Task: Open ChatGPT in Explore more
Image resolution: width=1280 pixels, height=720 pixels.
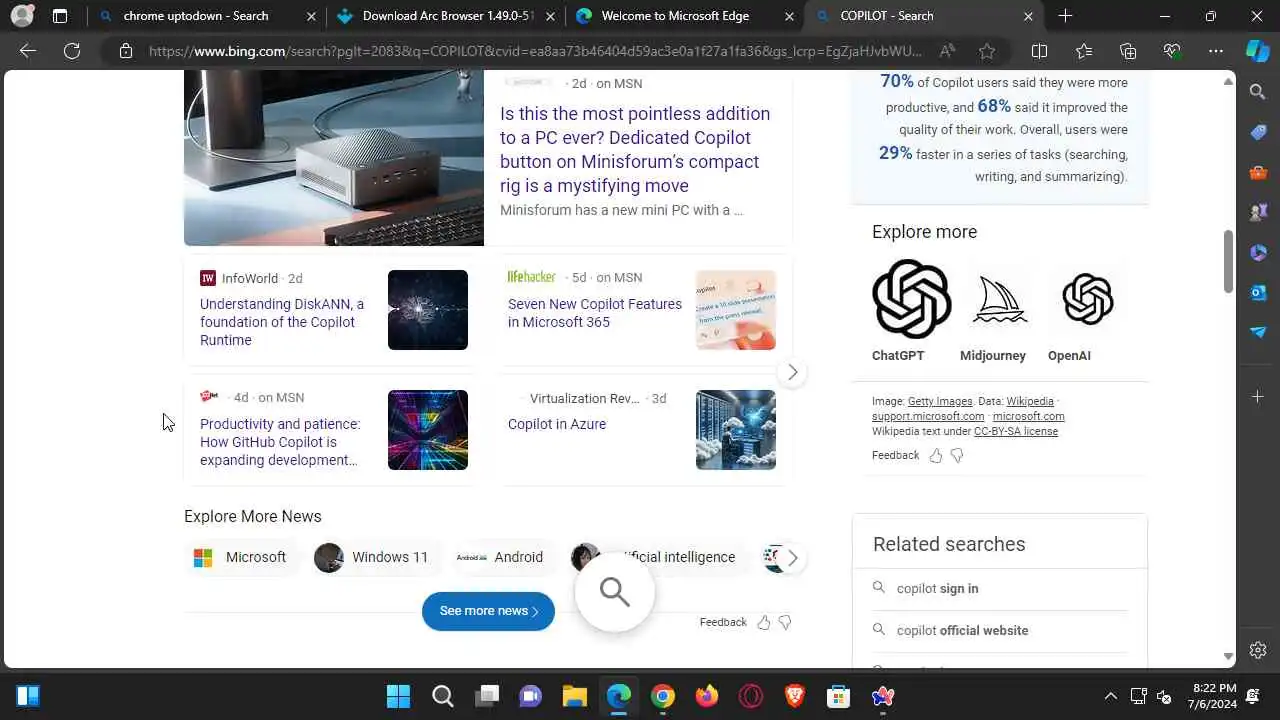Action: pos(911,311)
